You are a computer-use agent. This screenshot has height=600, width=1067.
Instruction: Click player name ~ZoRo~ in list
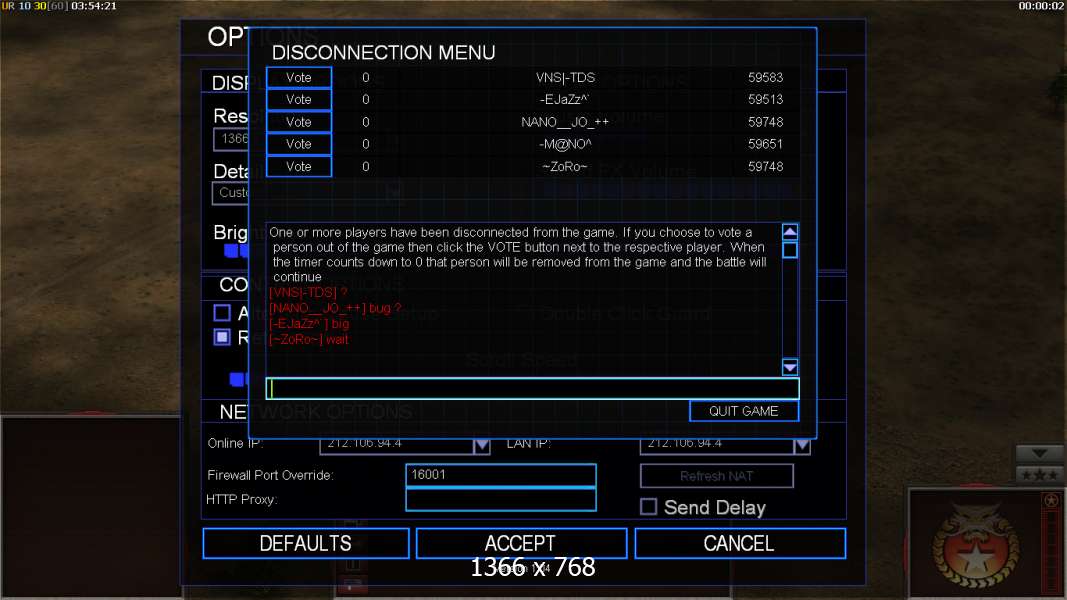point(565,167)
